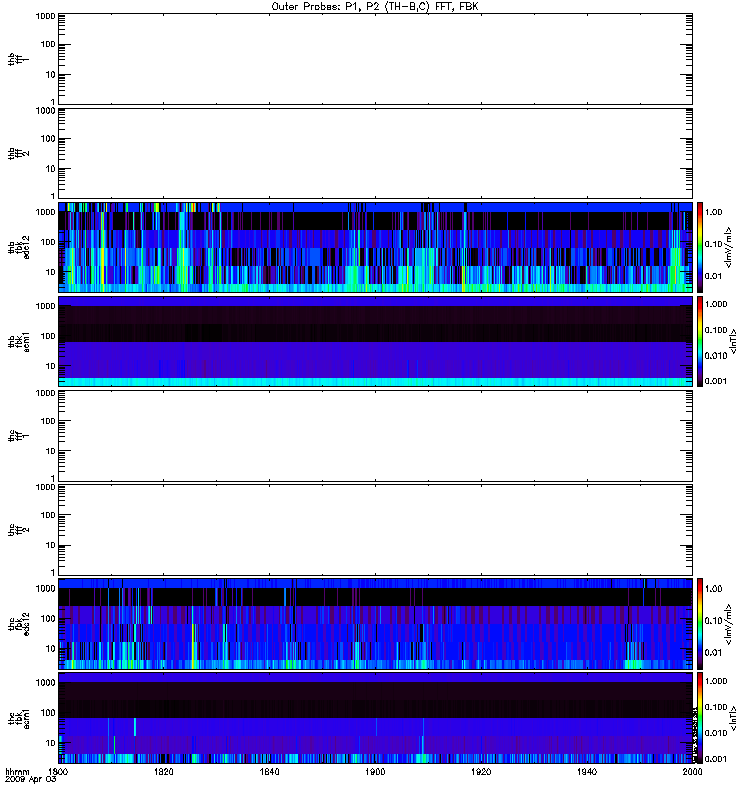The image size is (750, 800).
Task: Select the empty thc fff 1 panel
Action: 375,436
